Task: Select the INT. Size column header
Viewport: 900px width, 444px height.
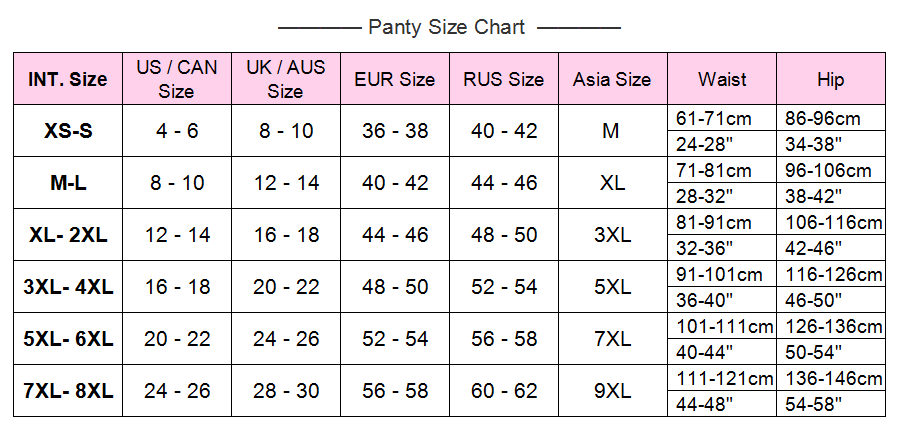Action: pyautogui.click(x=68, y=79)
